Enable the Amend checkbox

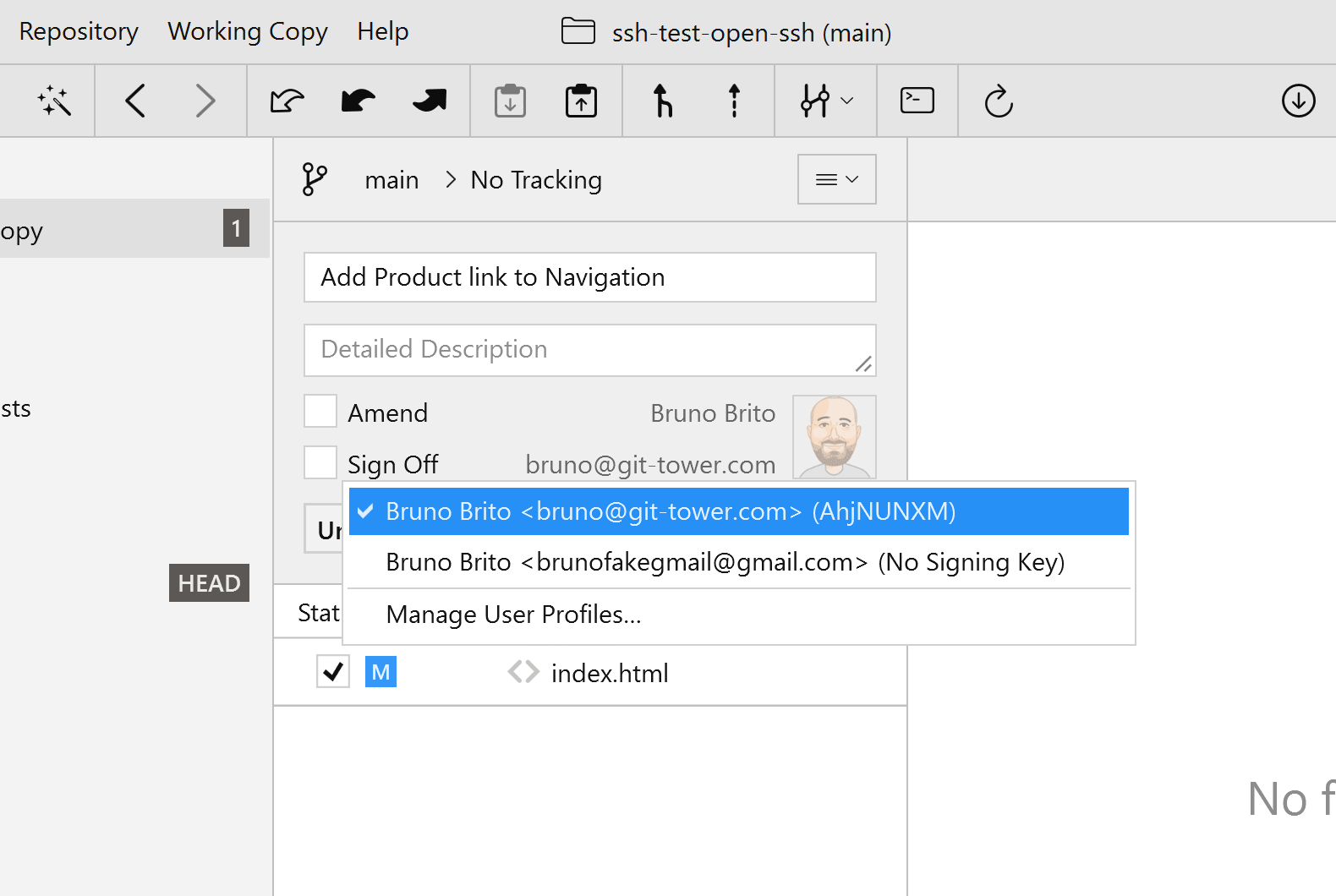tap(320, 412)
